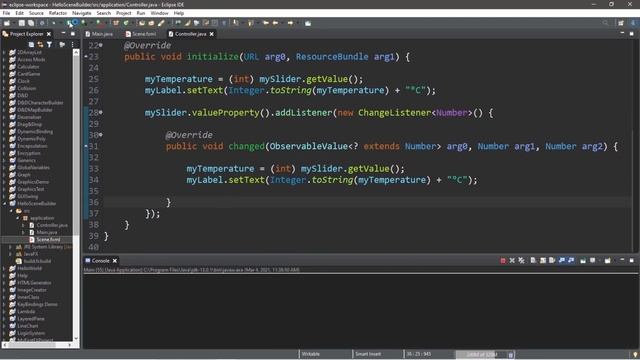The height and width of the screenshot is (360, 640).
Task: Select the HTML Generator project
Action: [x=34, y=282]
